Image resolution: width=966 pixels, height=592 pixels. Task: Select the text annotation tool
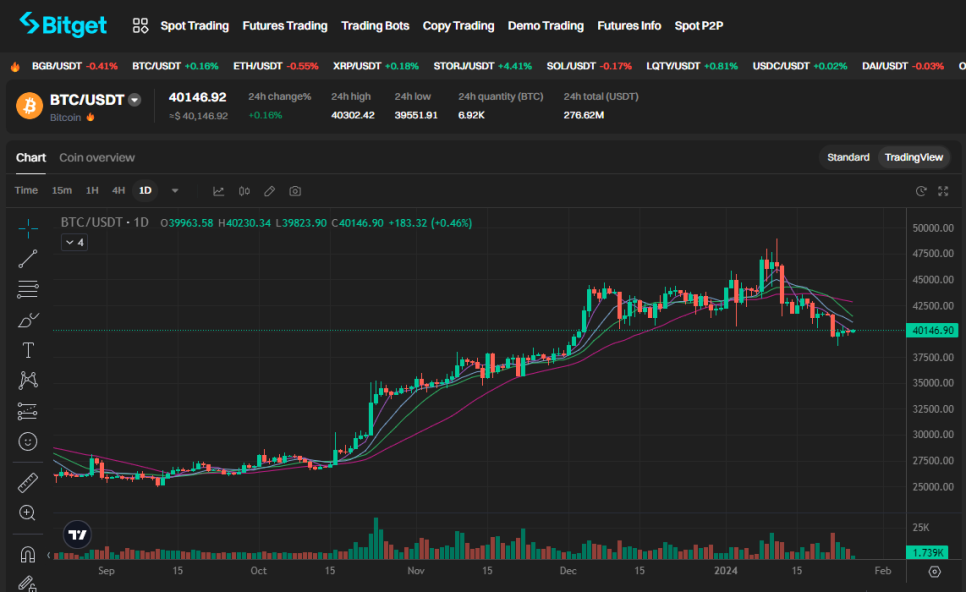coord(28,351)
